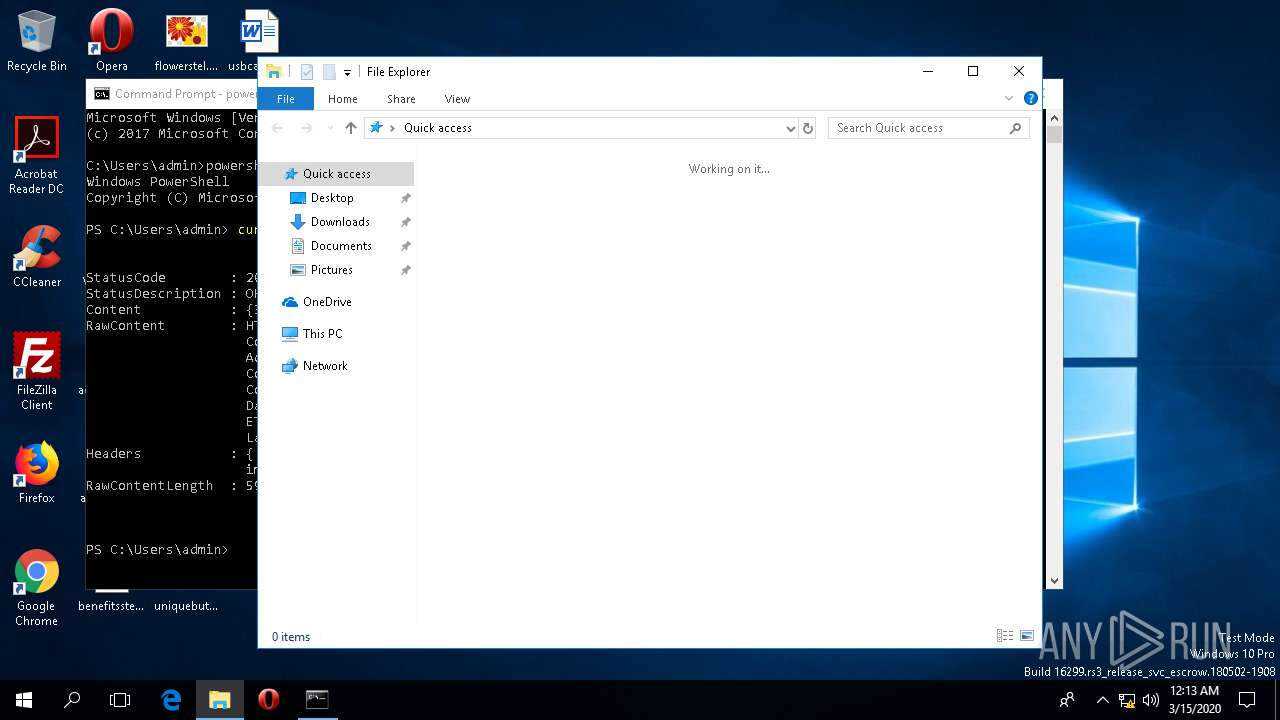
Task: Refresh the Quick access view
Action: point(808,128)
